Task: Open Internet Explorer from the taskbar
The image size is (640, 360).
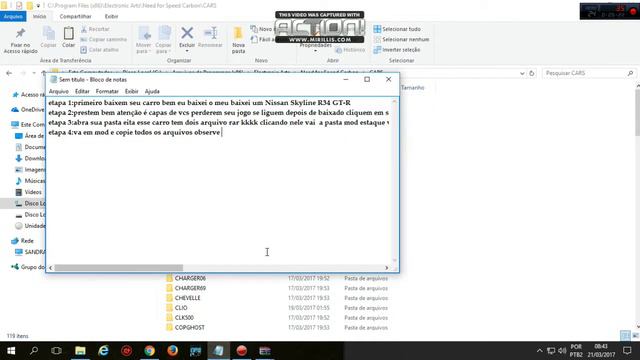Action: [x=104, y=351]
